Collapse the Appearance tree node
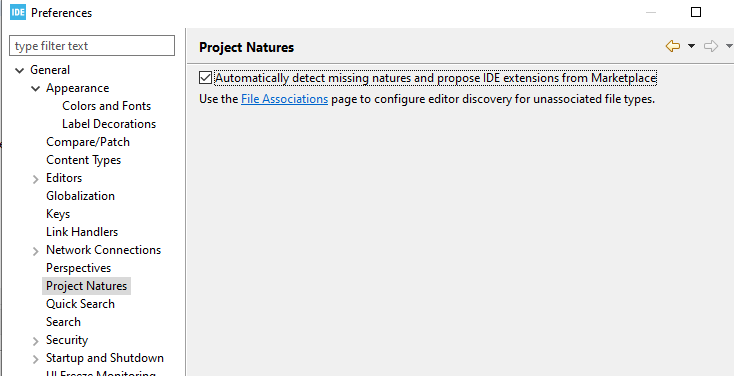The height and width of the screenshot is (376, 734). click(35, 88)
